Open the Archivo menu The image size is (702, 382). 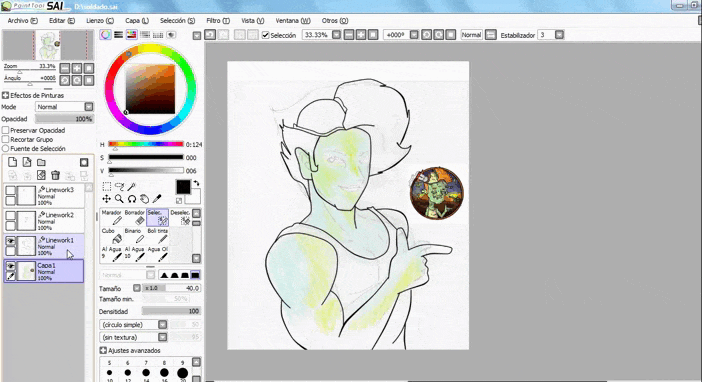click(22, 21)
